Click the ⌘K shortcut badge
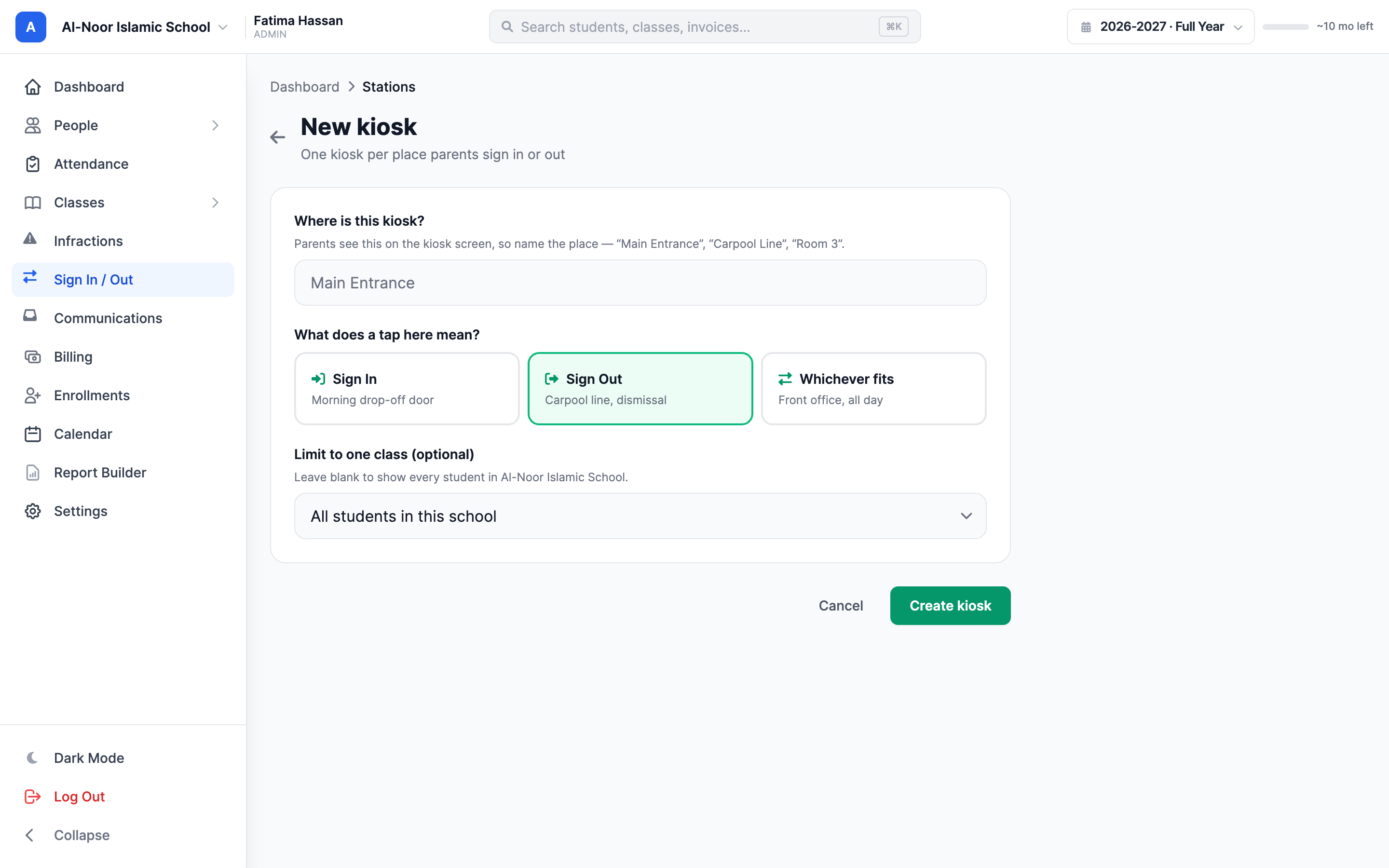 tap(893, 27)
